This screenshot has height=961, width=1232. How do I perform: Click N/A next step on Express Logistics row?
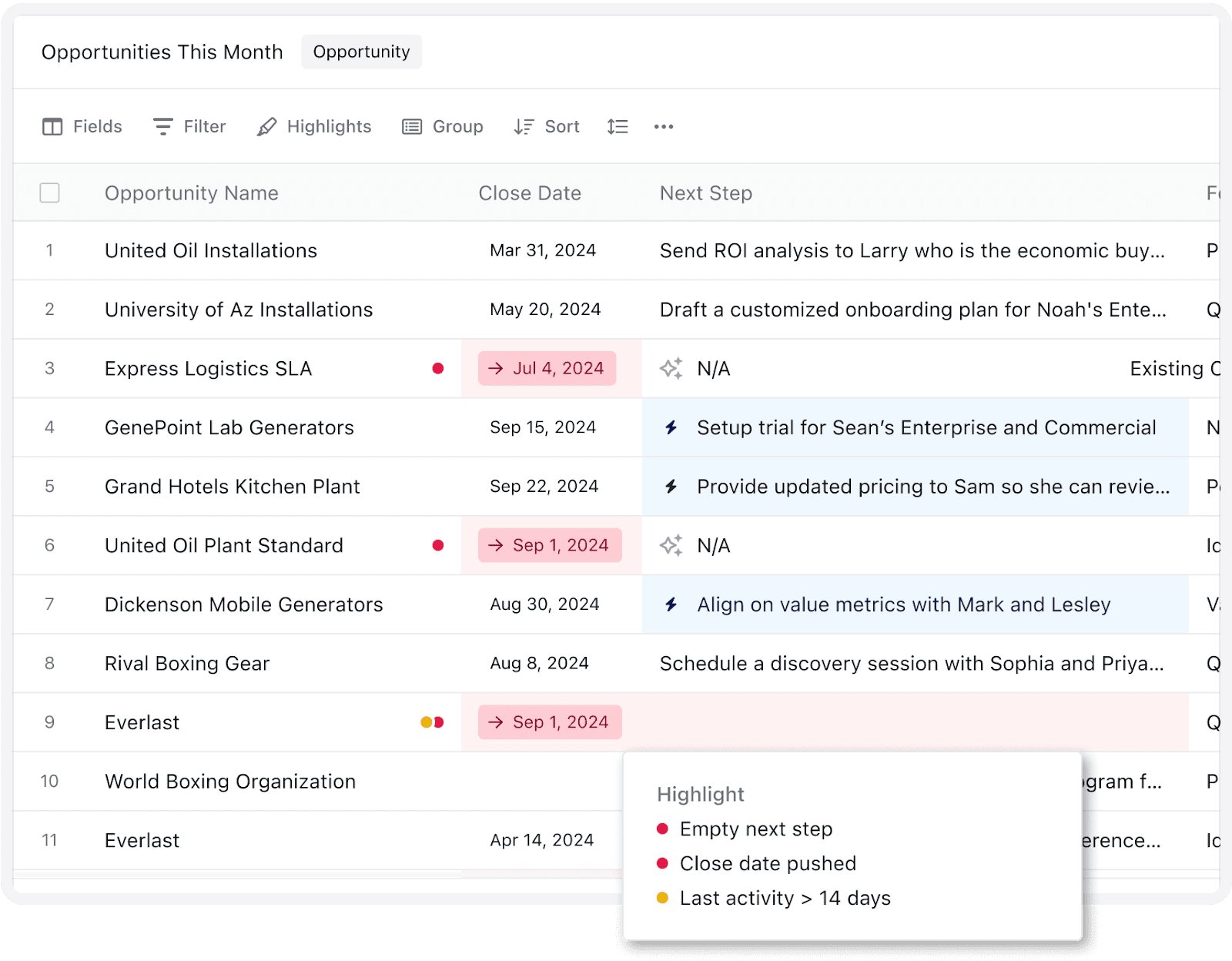[714, 369]
